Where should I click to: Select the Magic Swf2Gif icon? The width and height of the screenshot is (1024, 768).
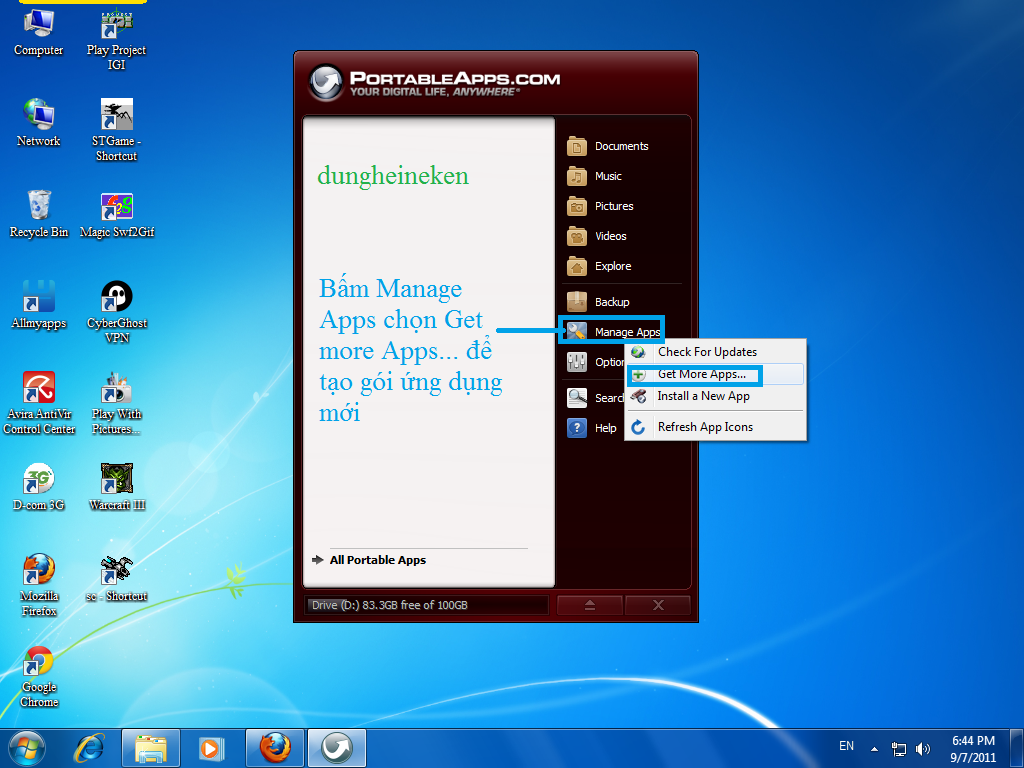(117, 216)
